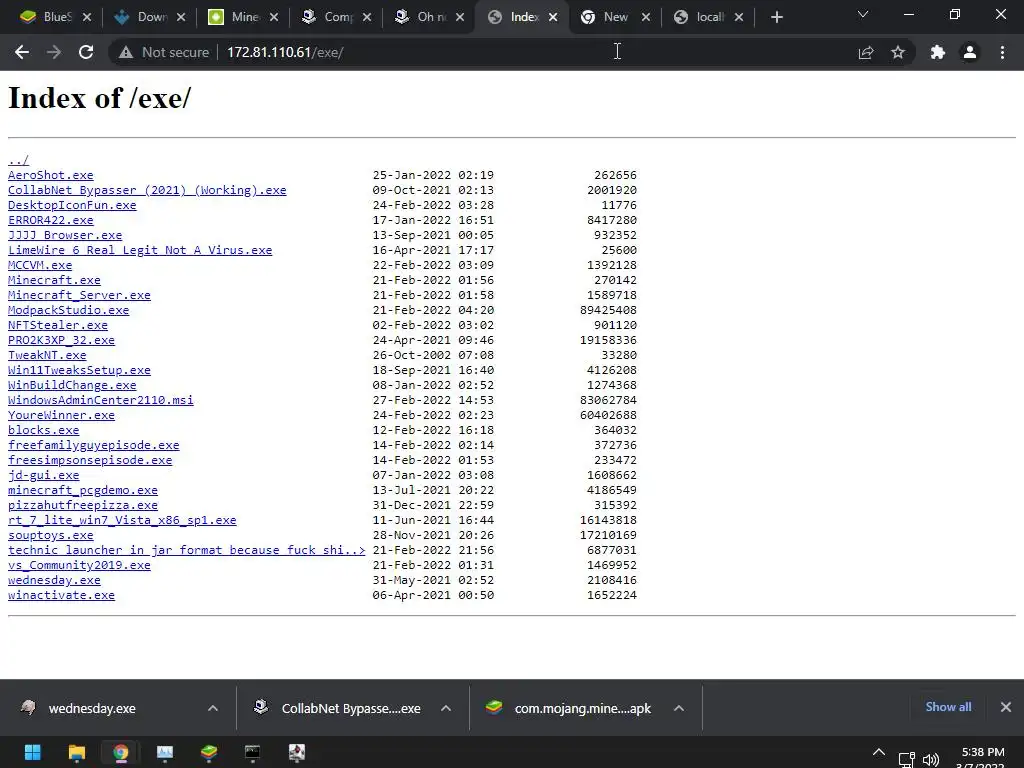Viewport: 1024px width, 768px height.
Task: Close the BlueStacks tab
Action: pyautogui.click(x=87, y=17)
